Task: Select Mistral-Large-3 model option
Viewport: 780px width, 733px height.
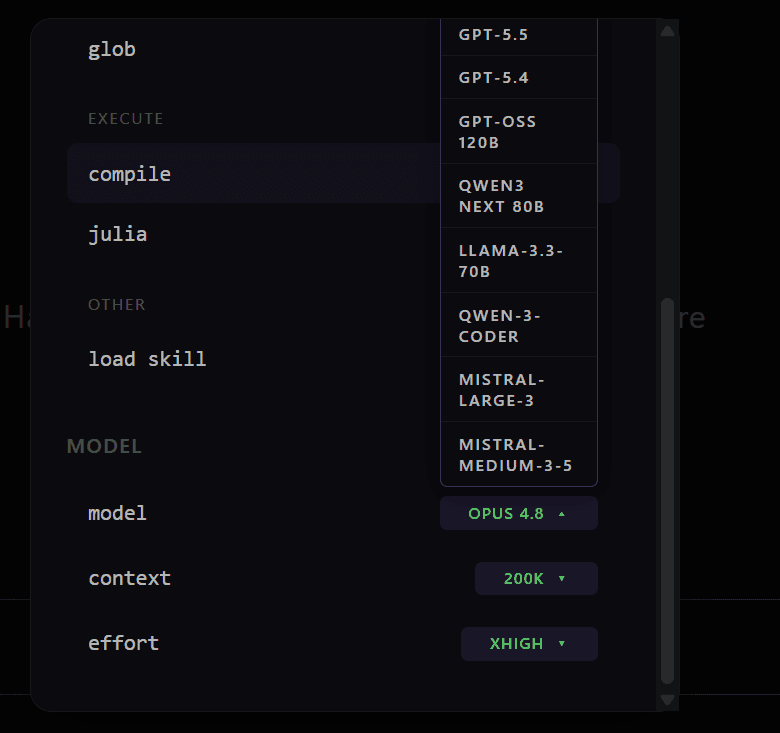Action: click(x=519, y=389)
